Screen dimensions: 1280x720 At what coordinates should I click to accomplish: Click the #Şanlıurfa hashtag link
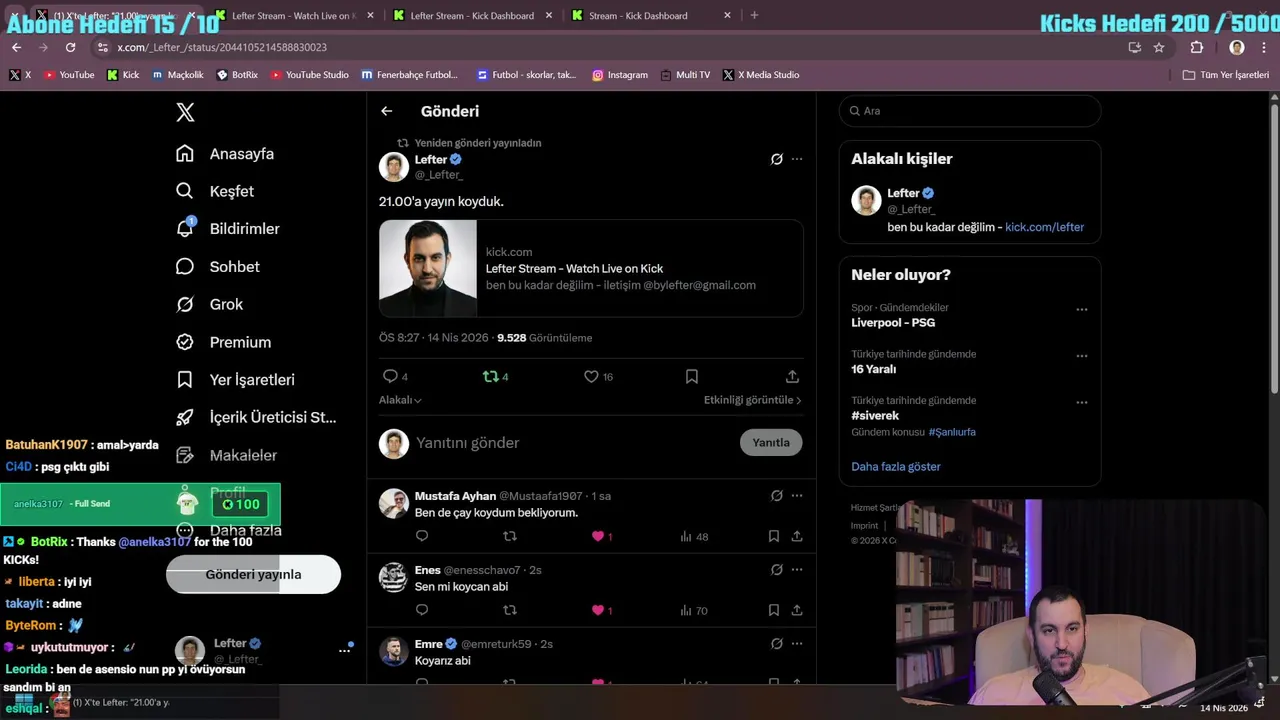point(952,432)
